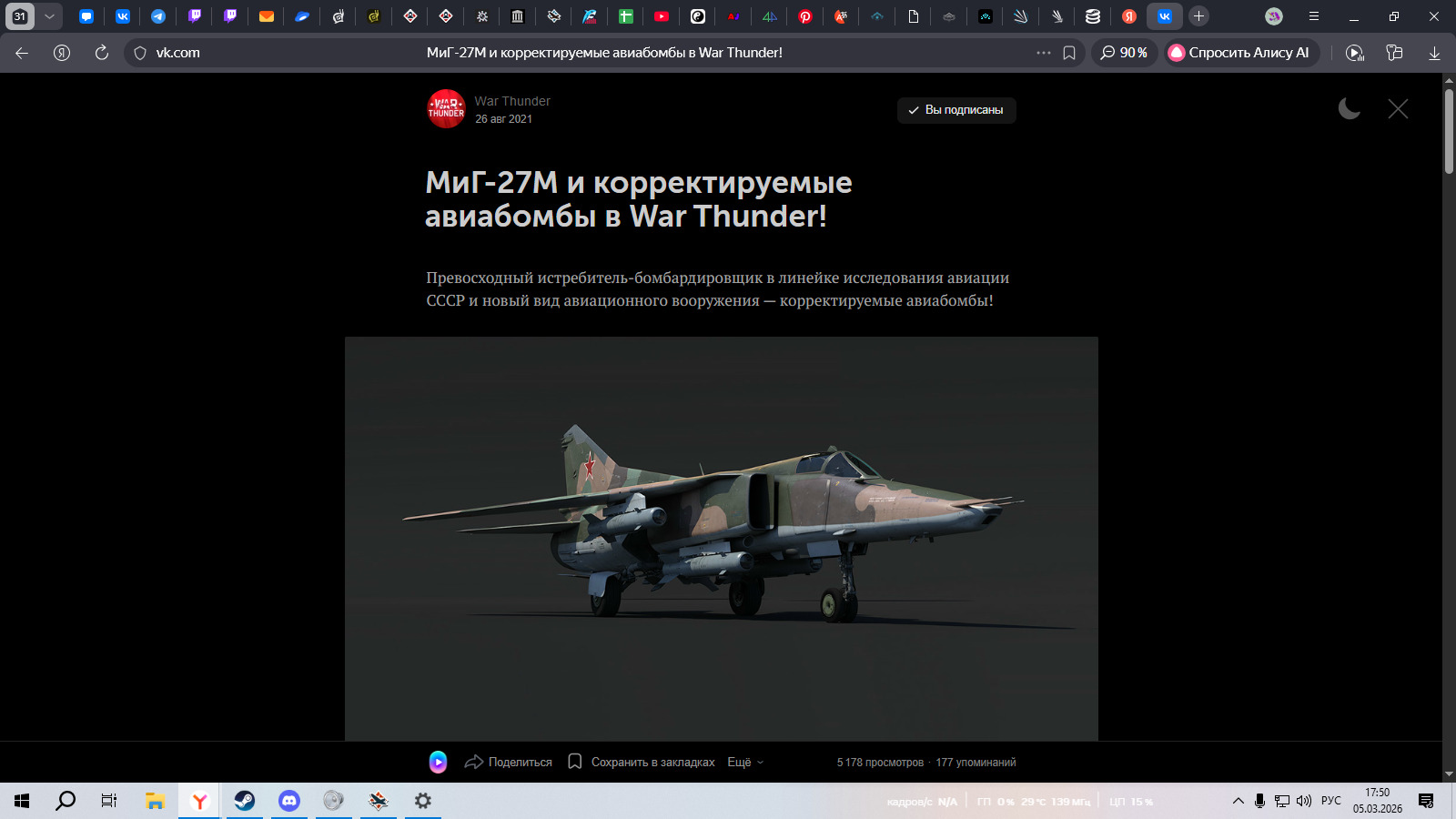Click the MiG-27M aircraft image
Screen dimensions: 1456x819
click(721, 537)
